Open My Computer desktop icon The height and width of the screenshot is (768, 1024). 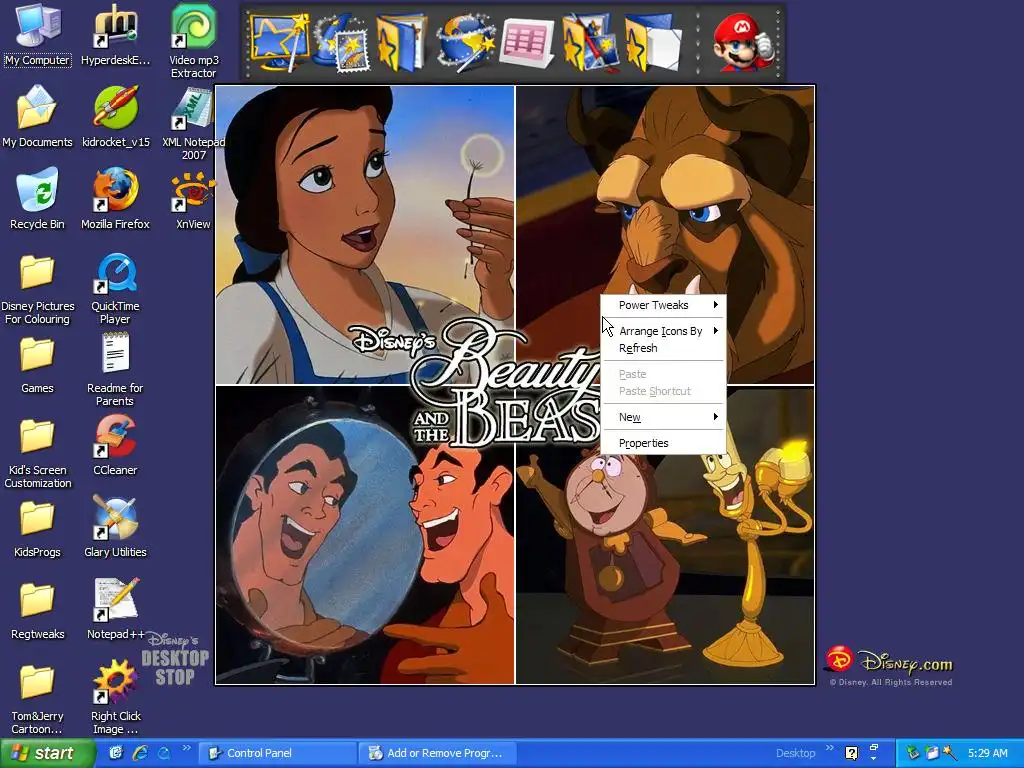(37, 35)
